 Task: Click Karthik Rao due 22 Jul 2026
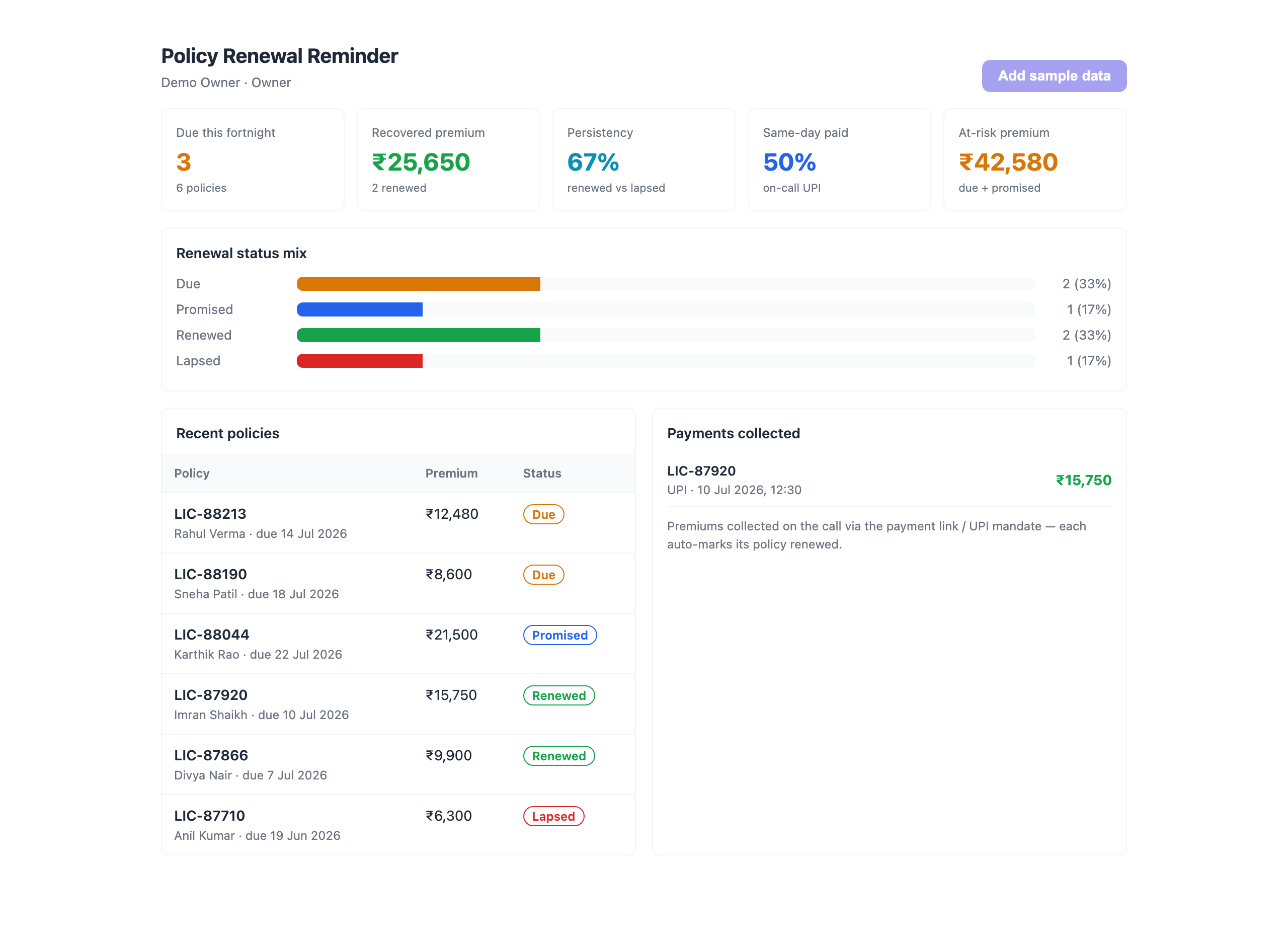pyautogui.click(x=258, y=655)
